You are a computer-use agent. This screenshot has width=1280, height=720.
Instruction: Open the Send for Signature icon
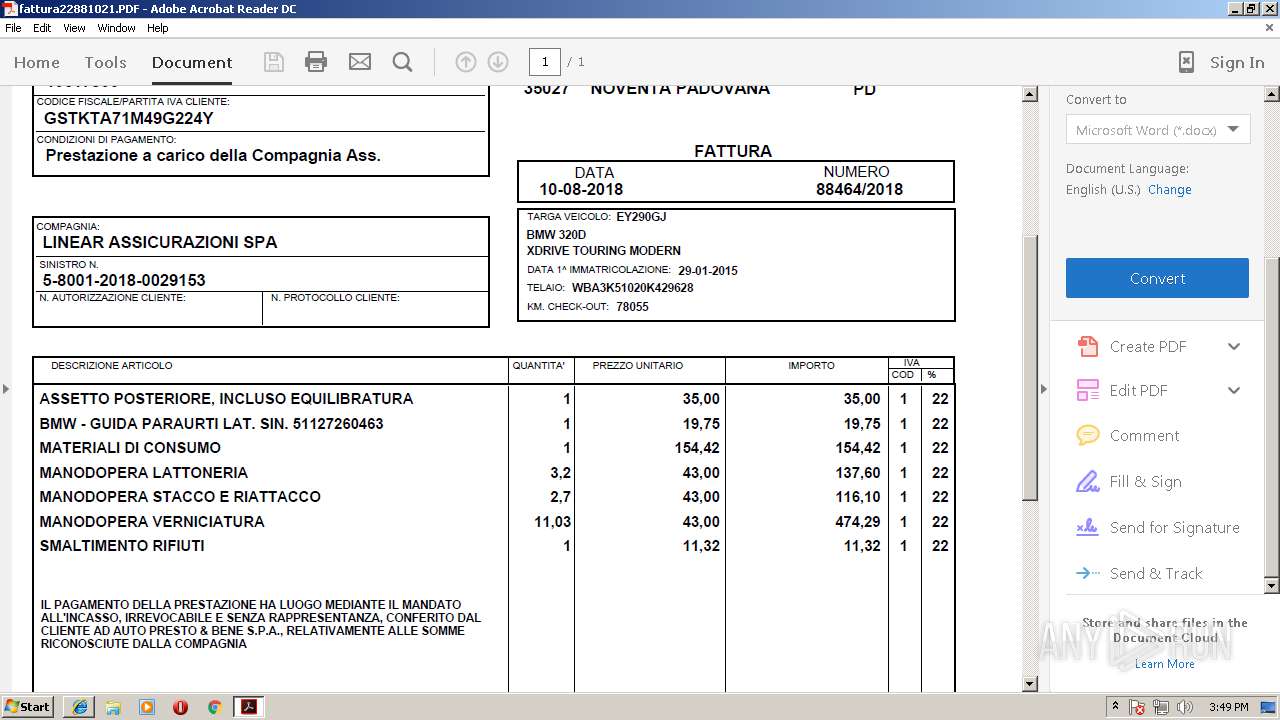tap(1087, 527)
